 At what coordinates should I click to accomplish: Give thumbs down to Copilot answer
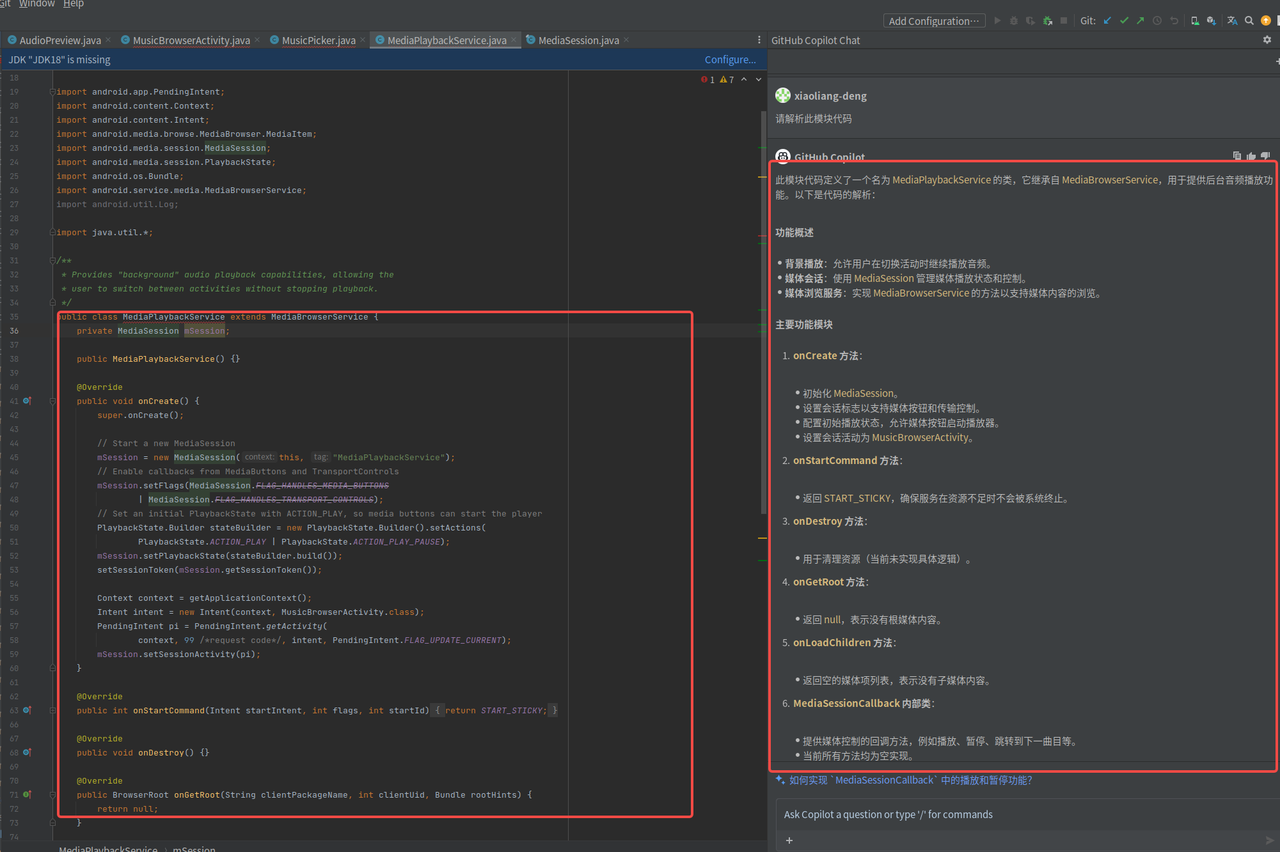click(x=1265, y=157)
